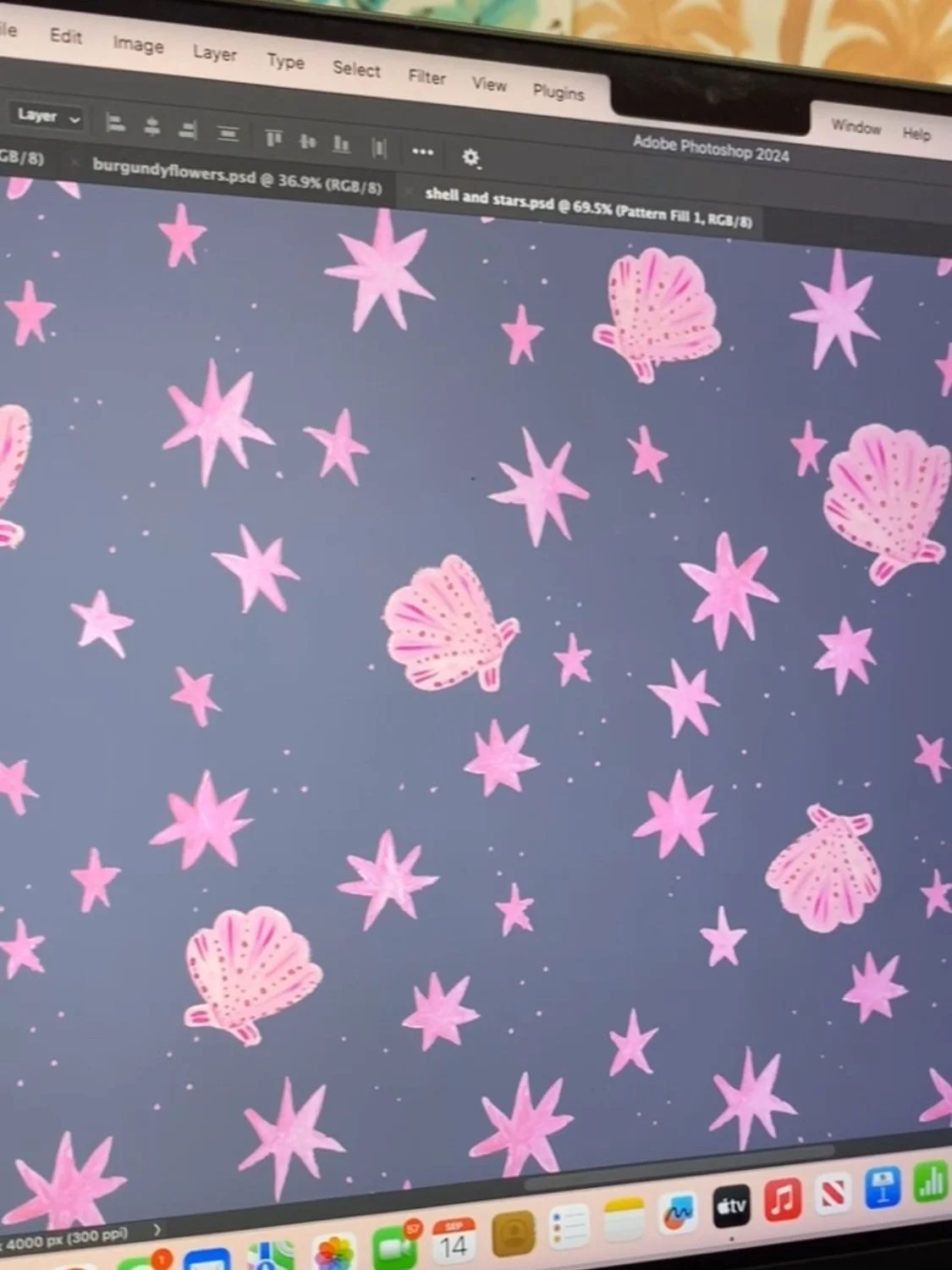The image size is (952, 1270).
Task: Open Calendar from the Dock
Action: click(453, 1240)
